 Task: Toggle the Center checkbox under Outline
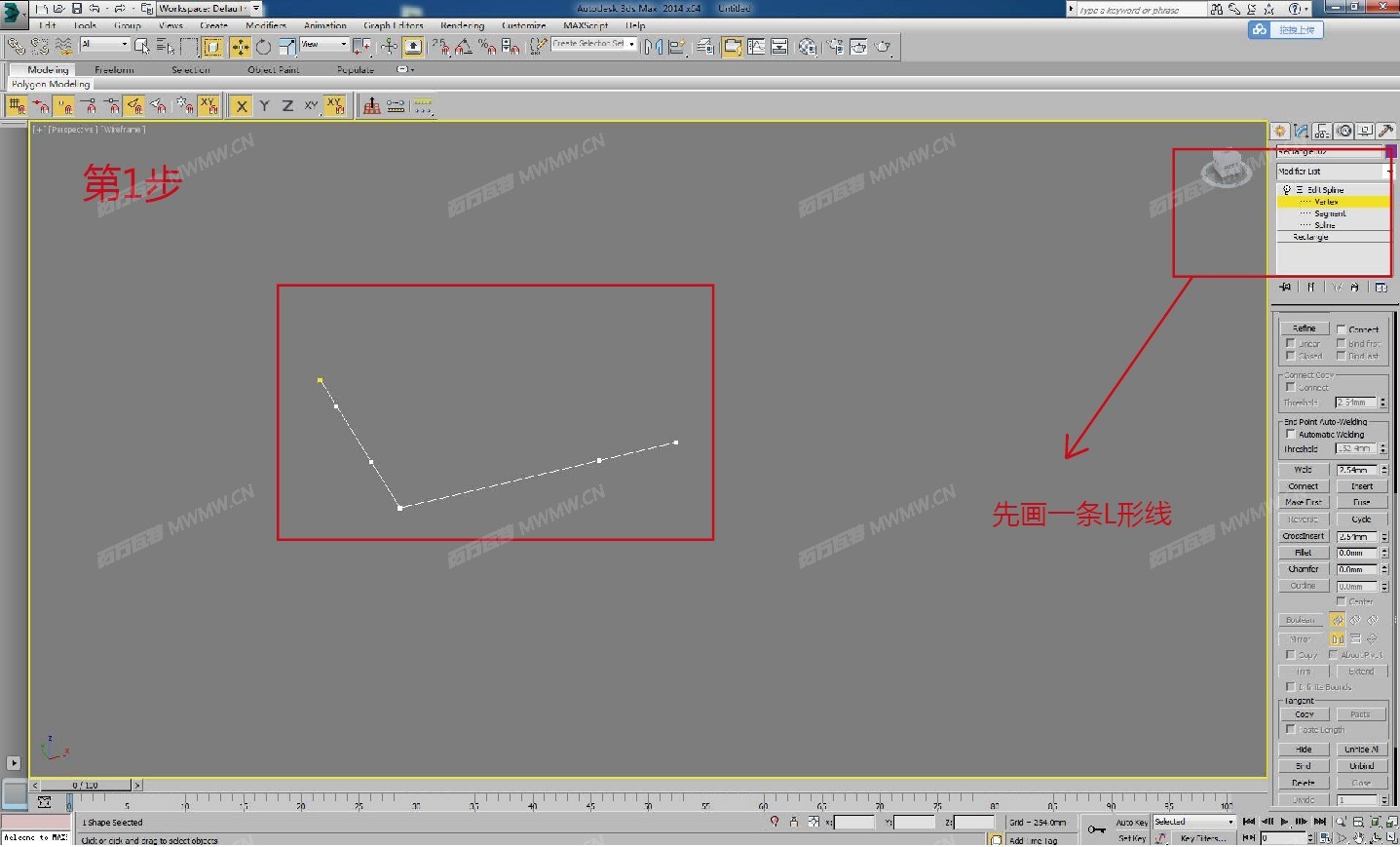(x=1341, y=601)
